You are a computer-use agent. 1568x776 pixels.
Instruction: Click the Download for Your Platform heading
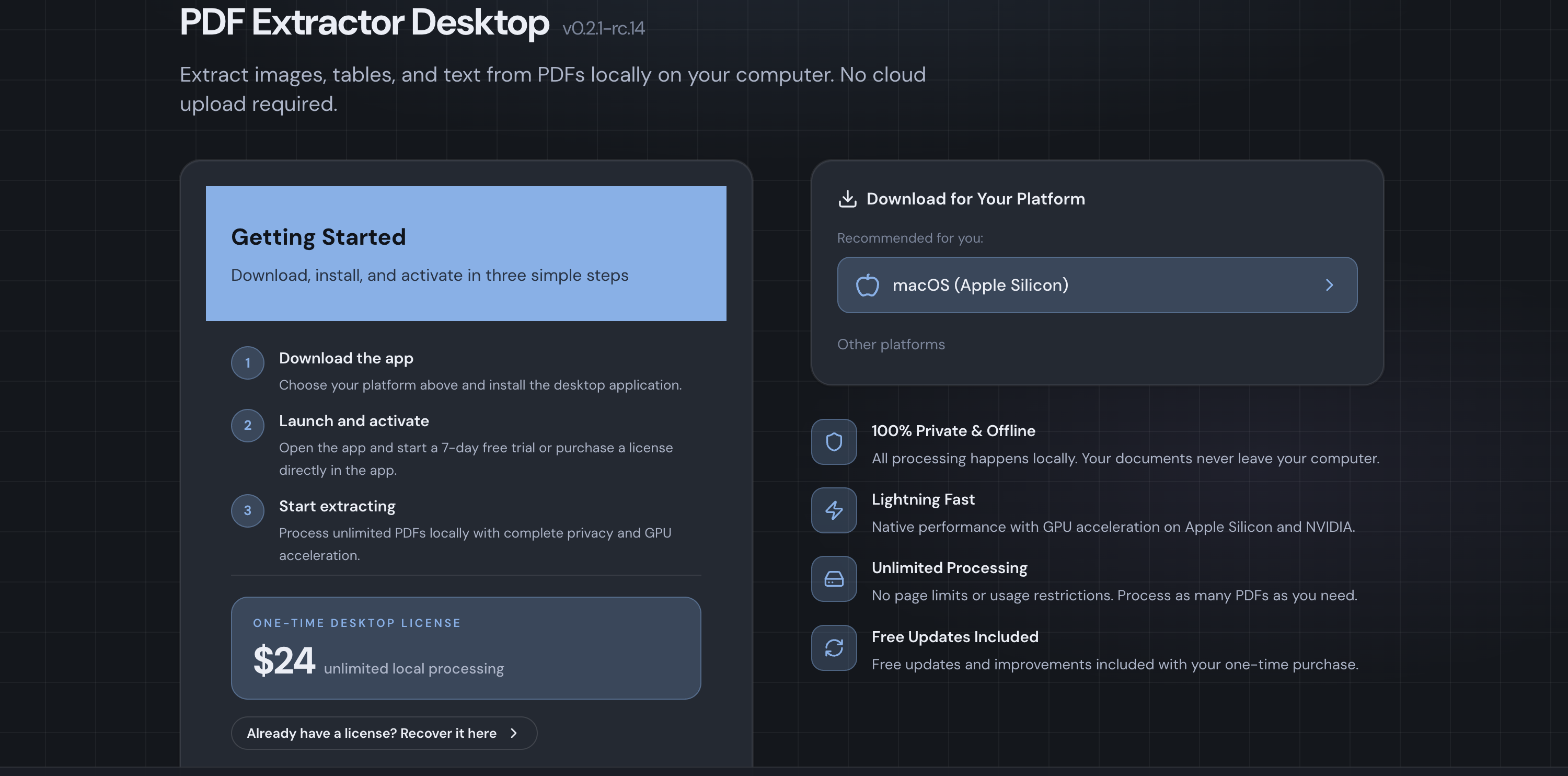(976, 199)
